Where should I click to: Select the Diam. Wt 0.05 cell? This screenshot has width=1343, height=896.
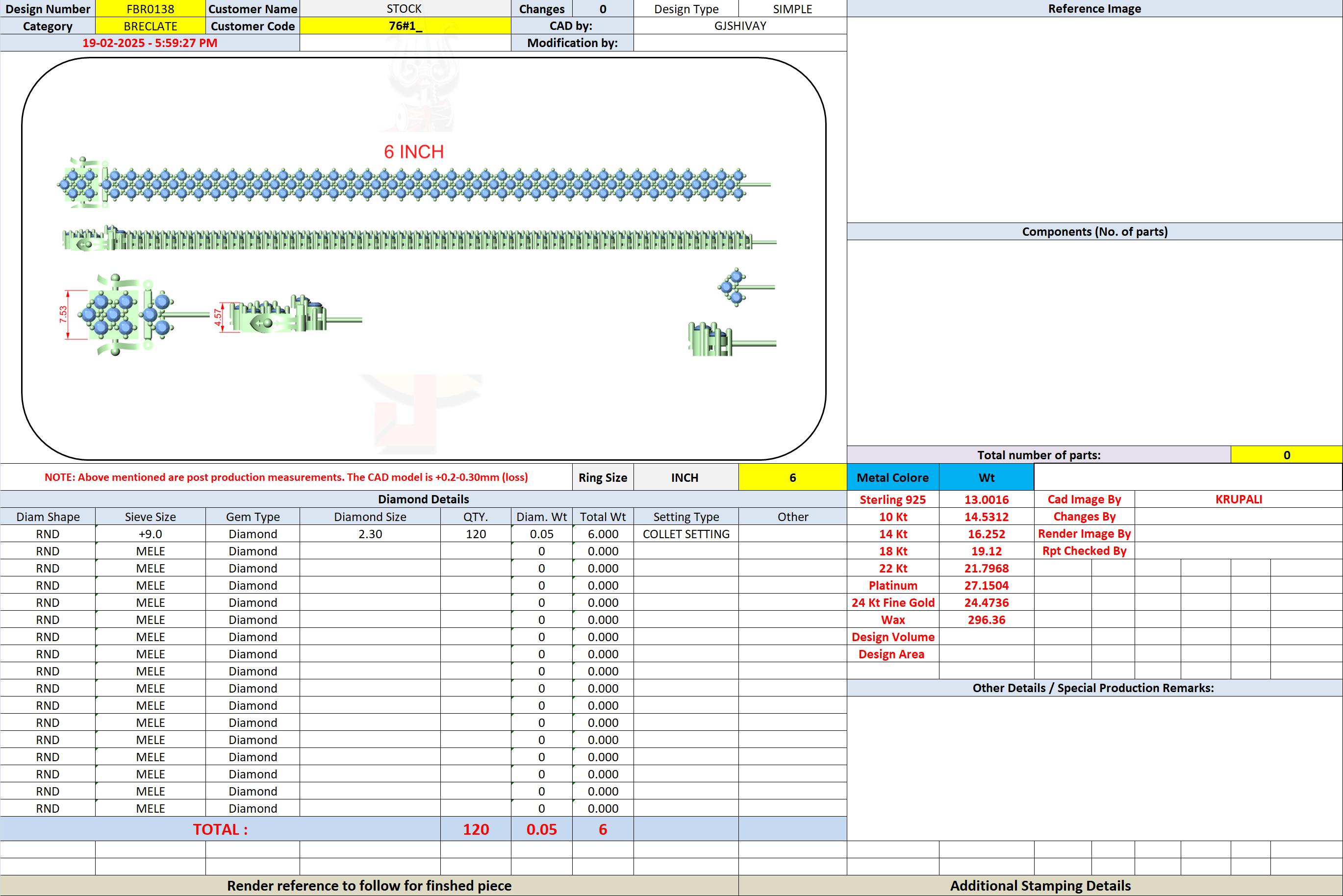(x=541, y=534)
